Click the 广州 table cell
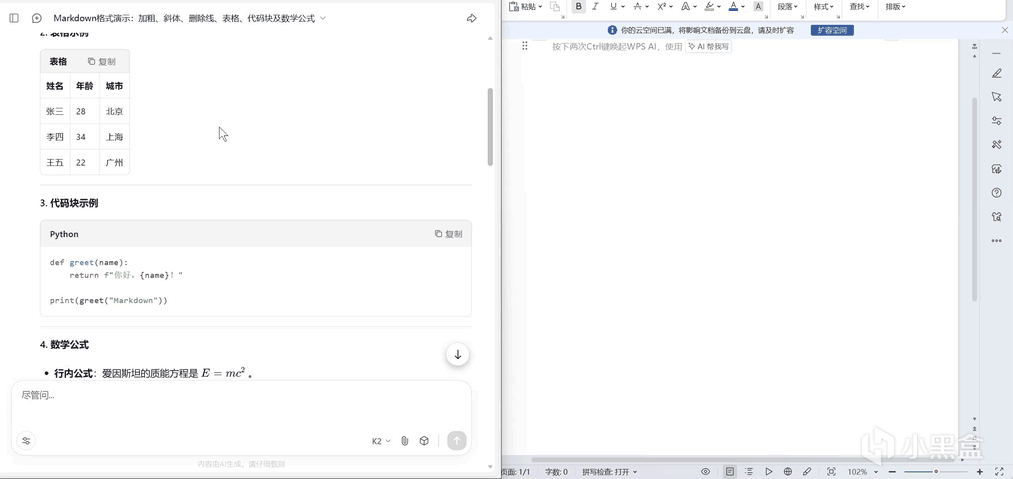 point(114,162)
